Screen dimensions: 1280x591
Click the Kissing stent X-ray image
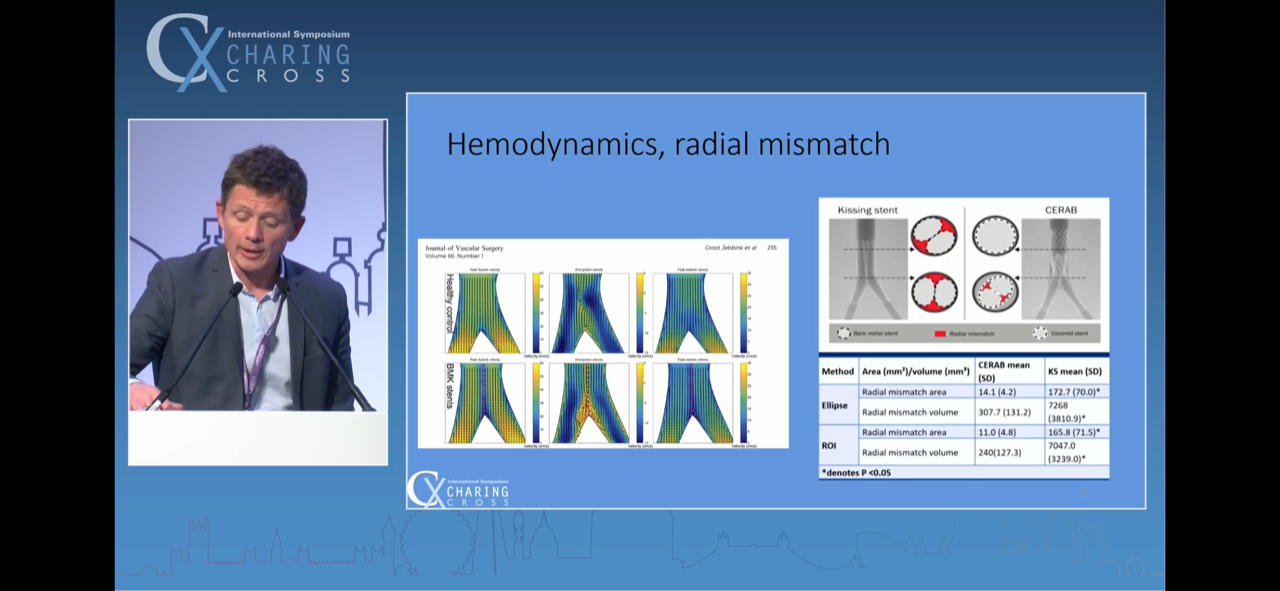pos(869,268)
